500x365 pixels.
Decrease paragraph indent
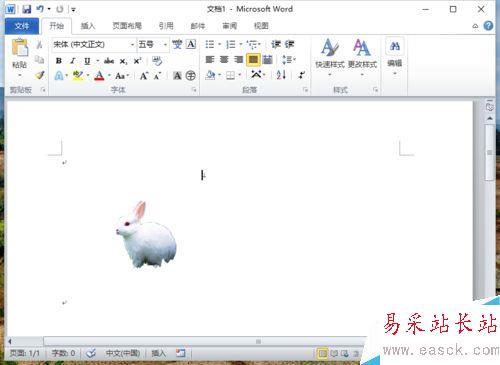(x=276, y=44)
